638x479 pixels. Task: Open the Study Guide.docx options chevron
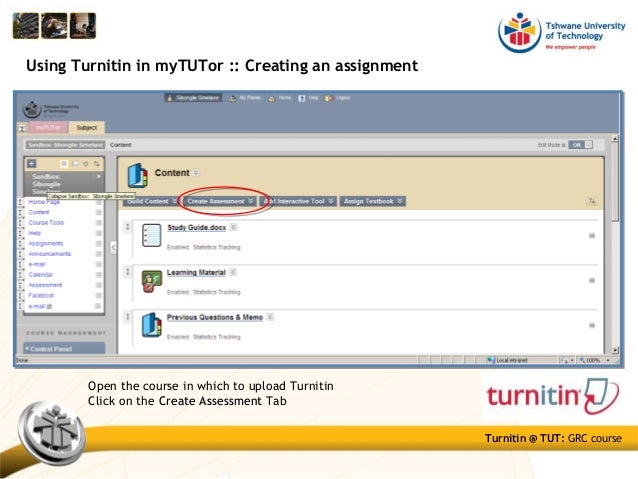tap(233, 227)
